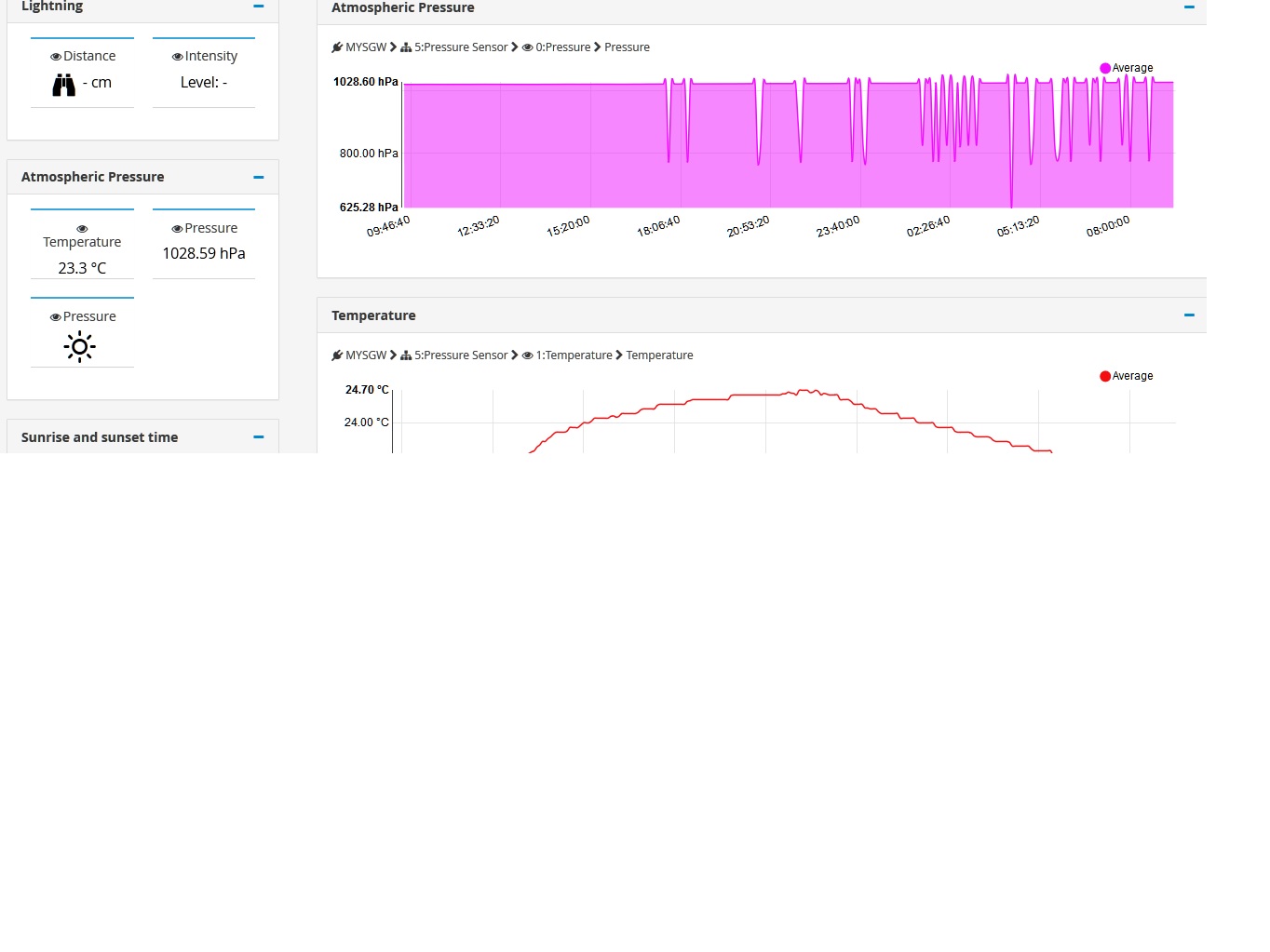Click the binoculars distance icon
This screenshot has width=1270, height=952.
click(x=64, y=85)
